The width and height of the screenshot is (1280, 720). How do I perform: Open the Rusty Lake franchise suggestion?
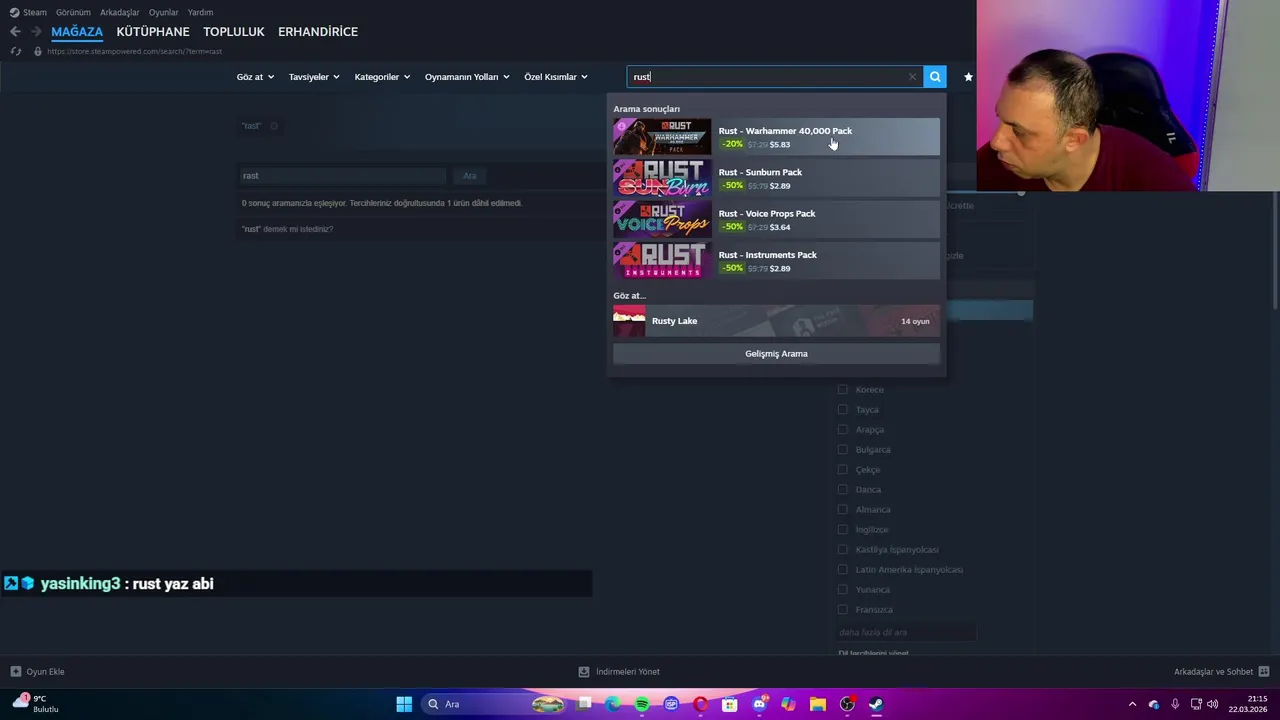click(x=776, y=321)
